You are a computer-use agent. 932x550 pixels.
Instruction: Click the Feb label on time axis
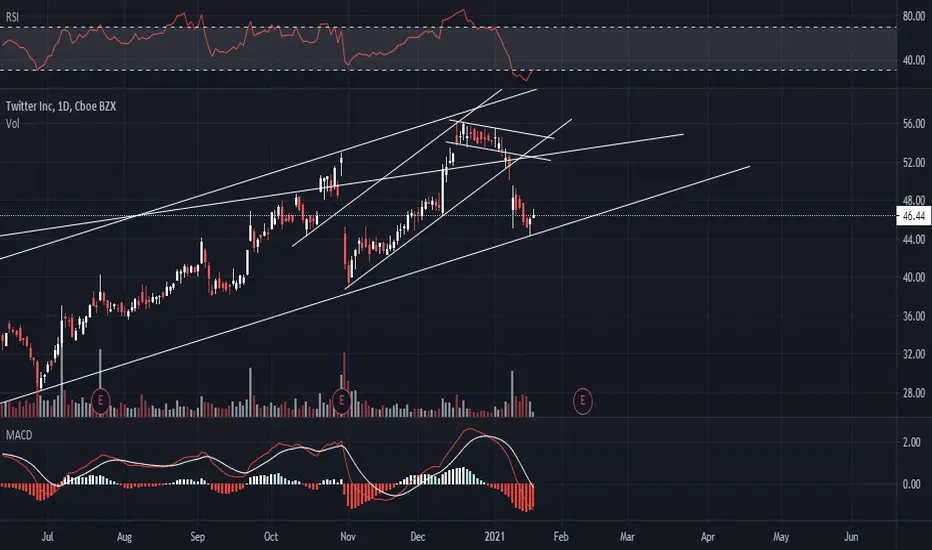[561, 537]
